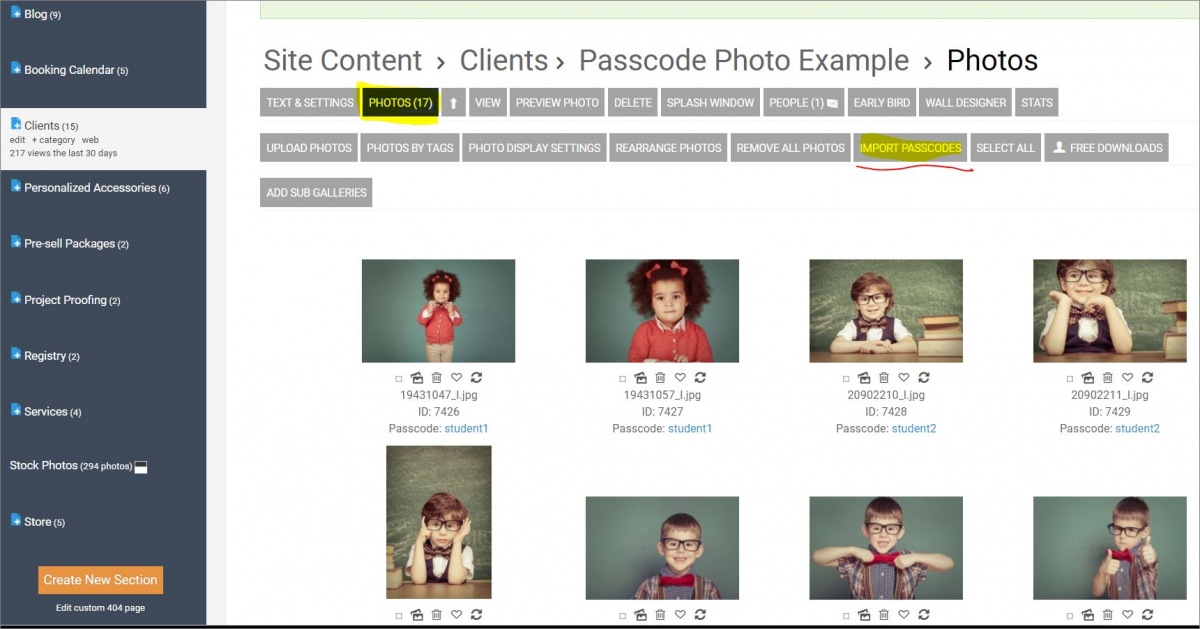Image resolution: width=1200 pixels, height=629 pixels.
Task: Click the replace arrows icon for 19431047_l.jpg
Action: click(x=476, y=377)
